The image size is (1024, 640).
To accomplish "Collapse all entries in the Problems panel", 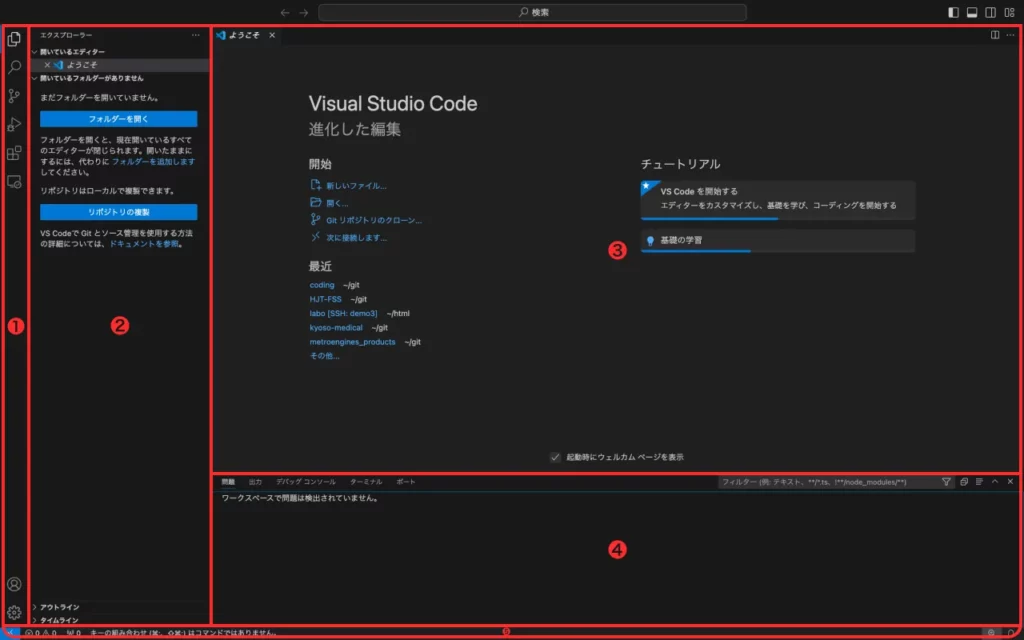I will pyautogui.click(x=964, y=482).
